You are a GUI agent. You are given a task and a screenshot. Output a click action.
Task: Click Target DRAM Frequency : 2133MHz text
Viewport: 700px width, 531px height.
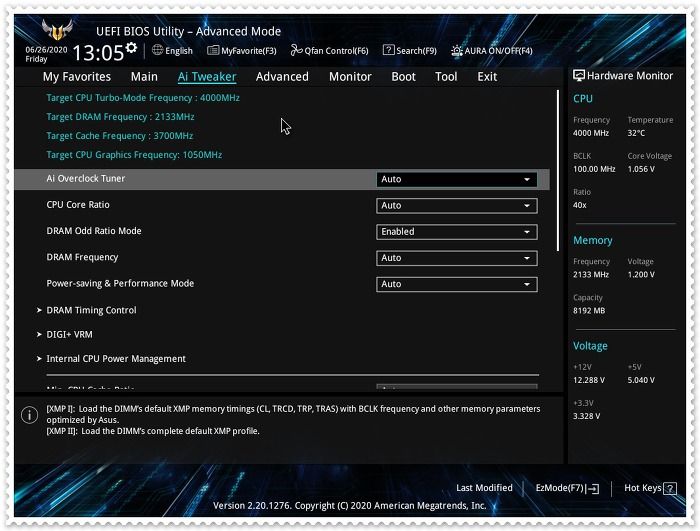121,117
